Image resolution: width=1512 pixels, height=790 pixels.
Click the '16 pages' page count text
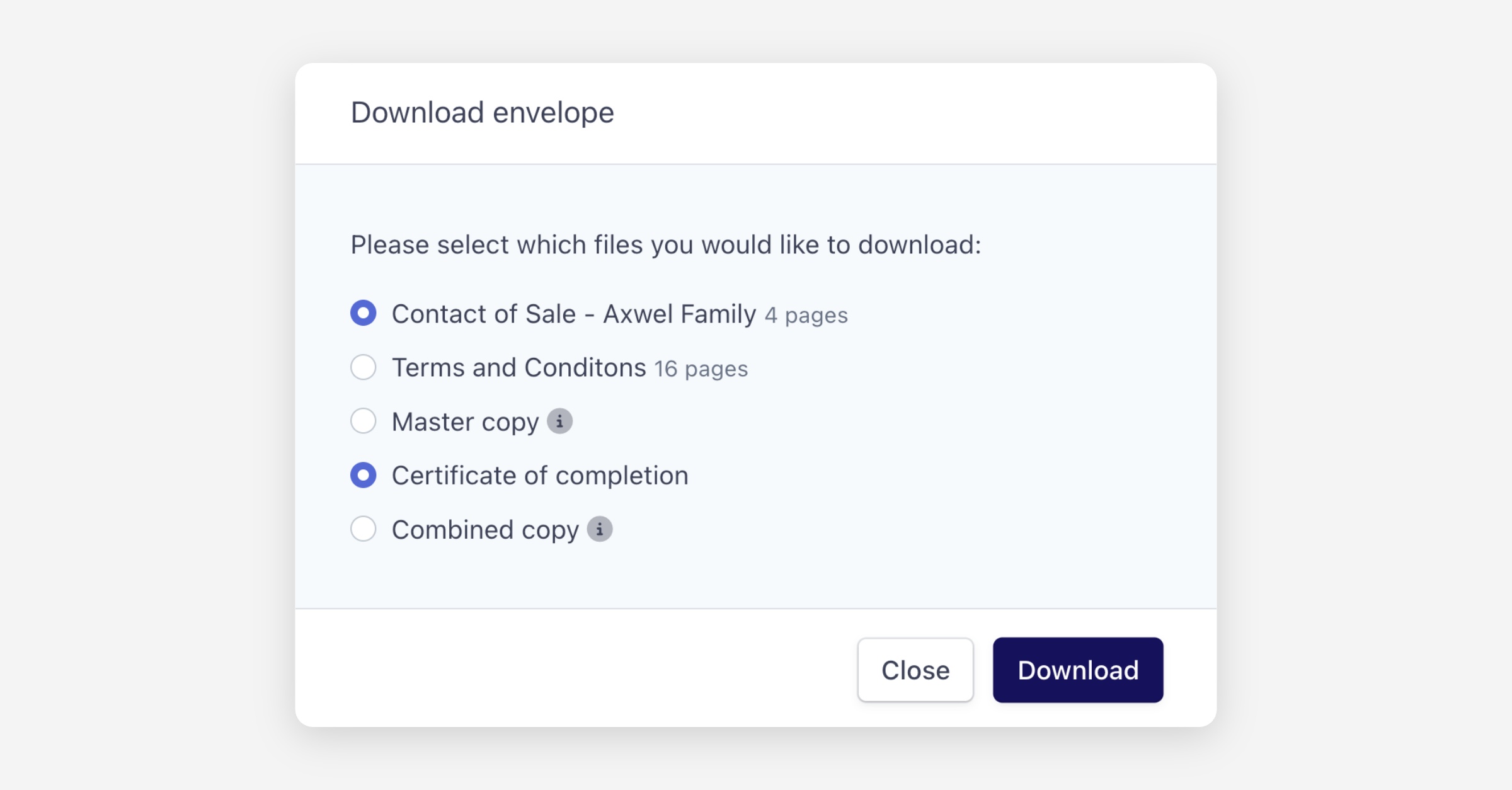click(x=701, y=369)
